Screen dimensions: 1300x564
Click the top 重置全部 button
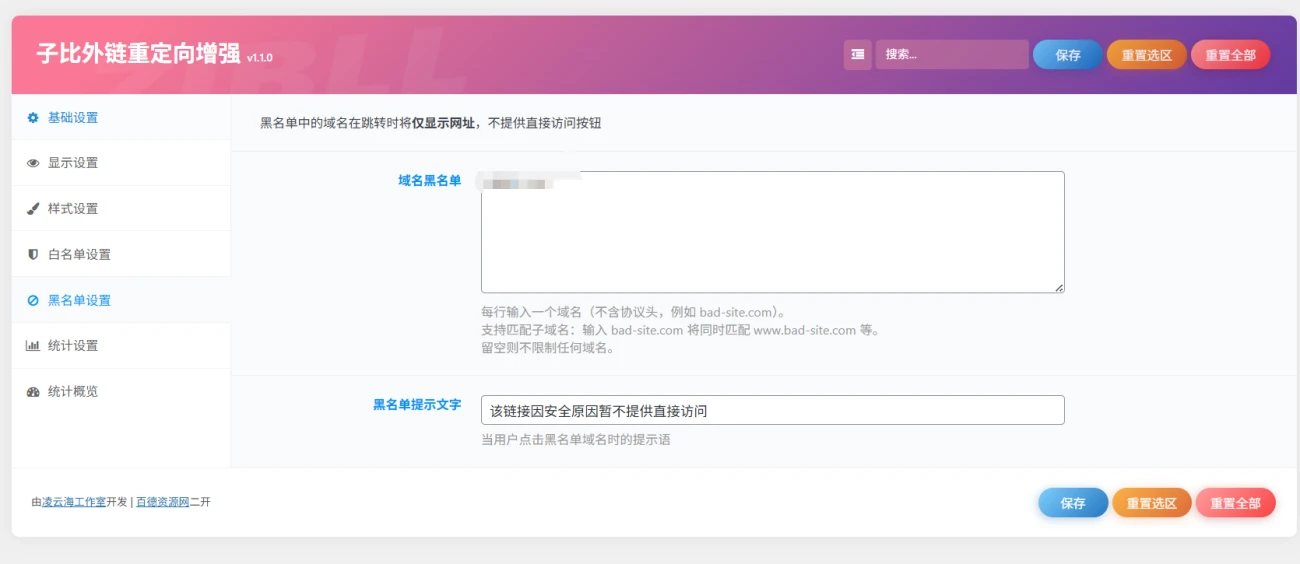tap(1230, 55)
